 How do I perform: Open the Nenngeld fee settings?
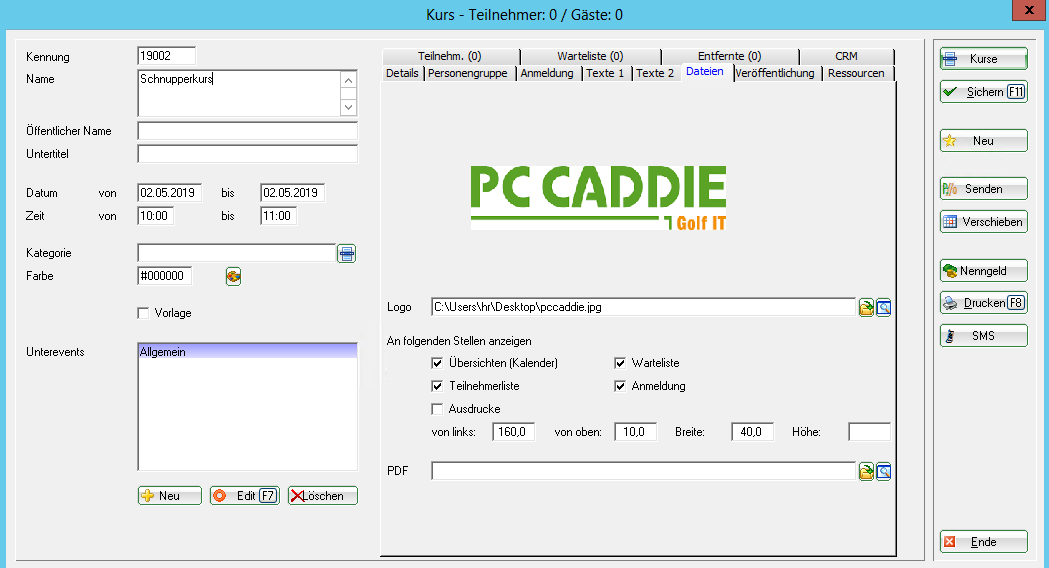(983, 270)
